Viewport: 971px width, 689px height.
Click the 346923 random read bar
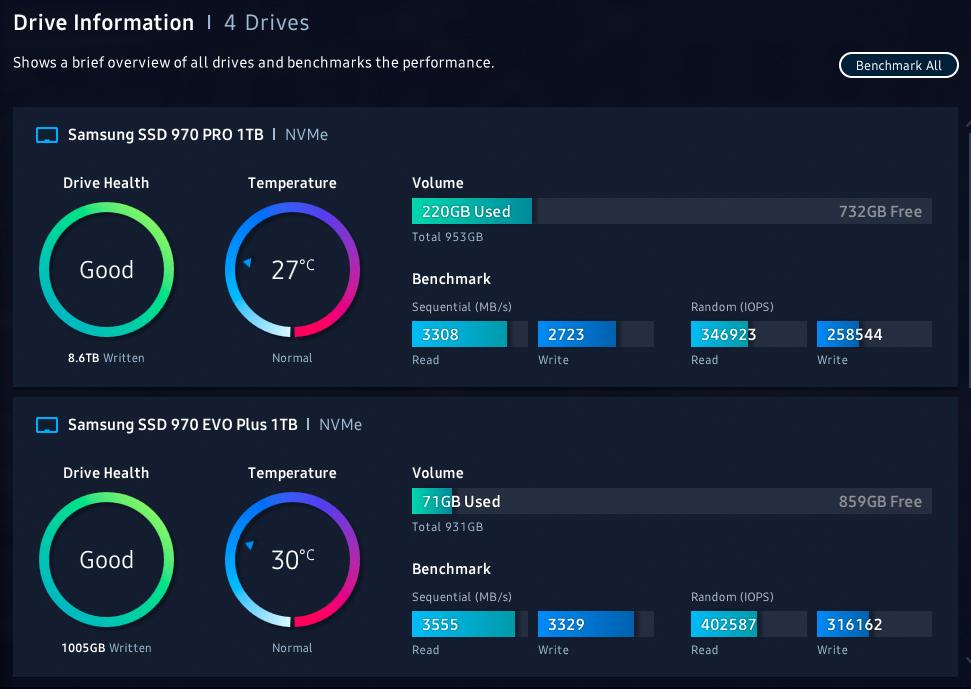[749, 334]
